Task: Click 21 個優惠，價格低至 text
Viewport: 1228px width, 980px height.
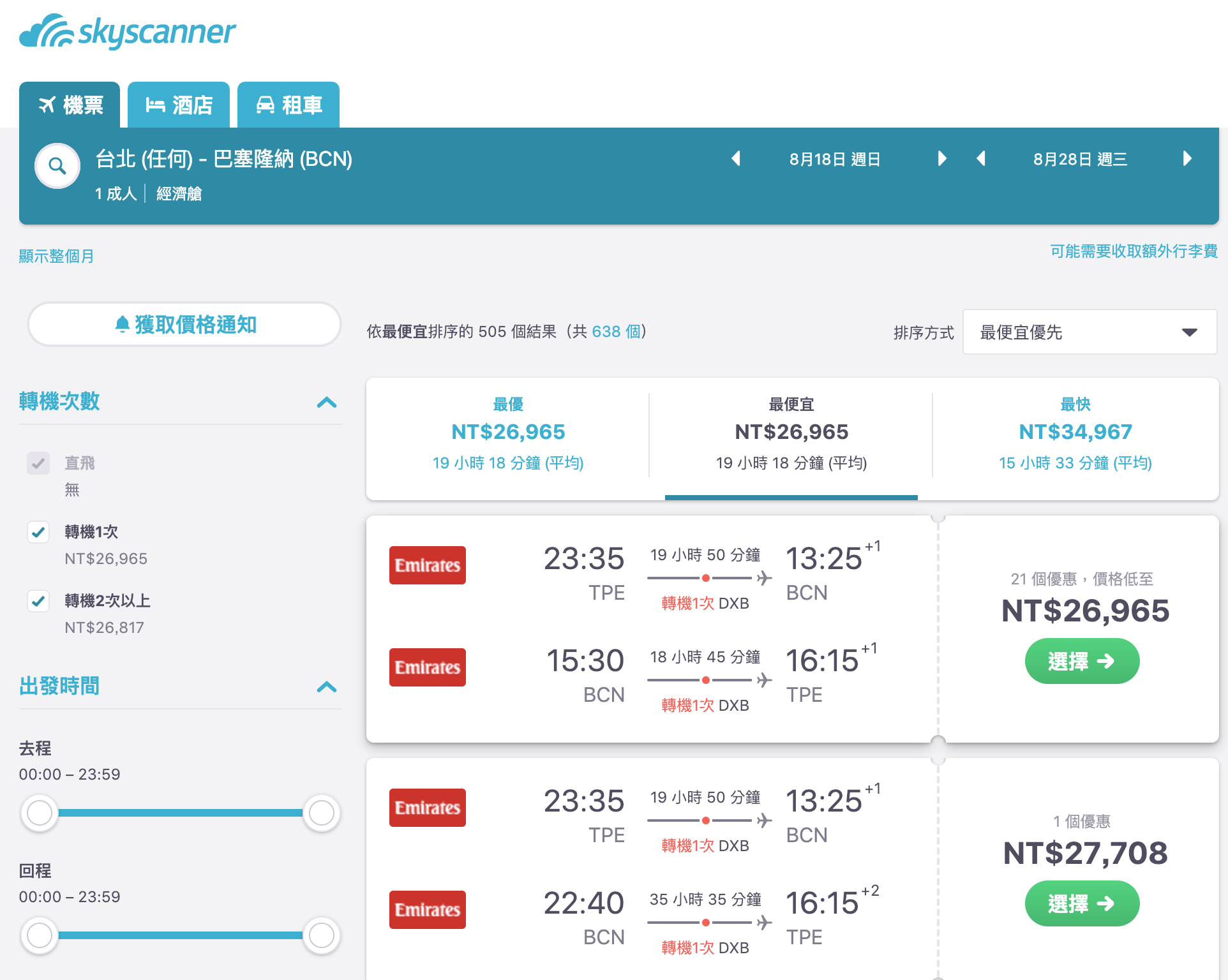Action: [x=1082, y=579]
